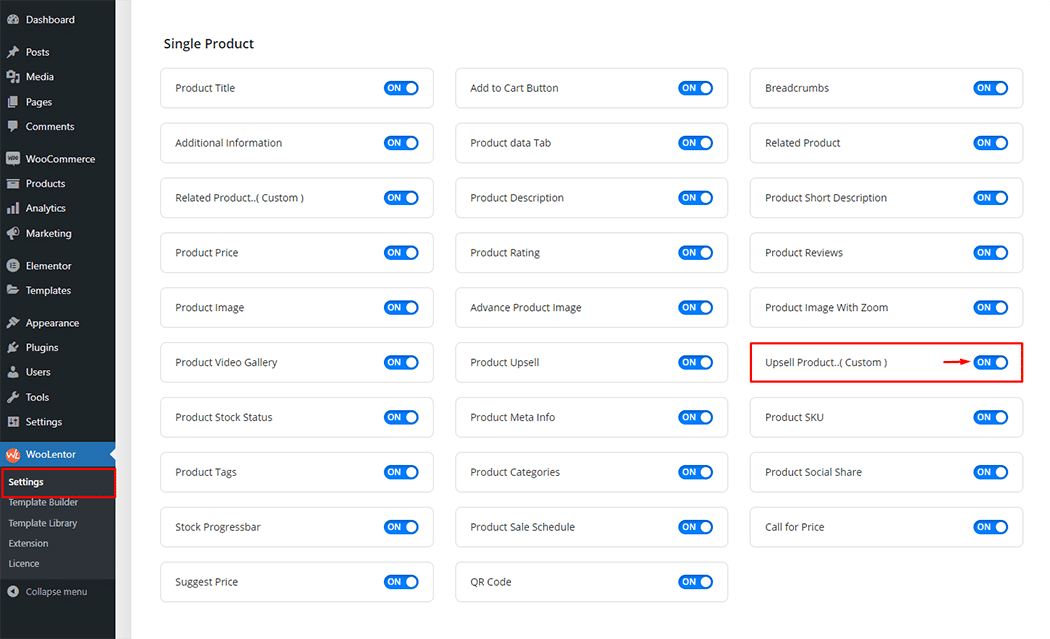This screenshot has width=1050, height=639.
Task: Go to the Extension submenu link
Action: (x=28, y=544)
